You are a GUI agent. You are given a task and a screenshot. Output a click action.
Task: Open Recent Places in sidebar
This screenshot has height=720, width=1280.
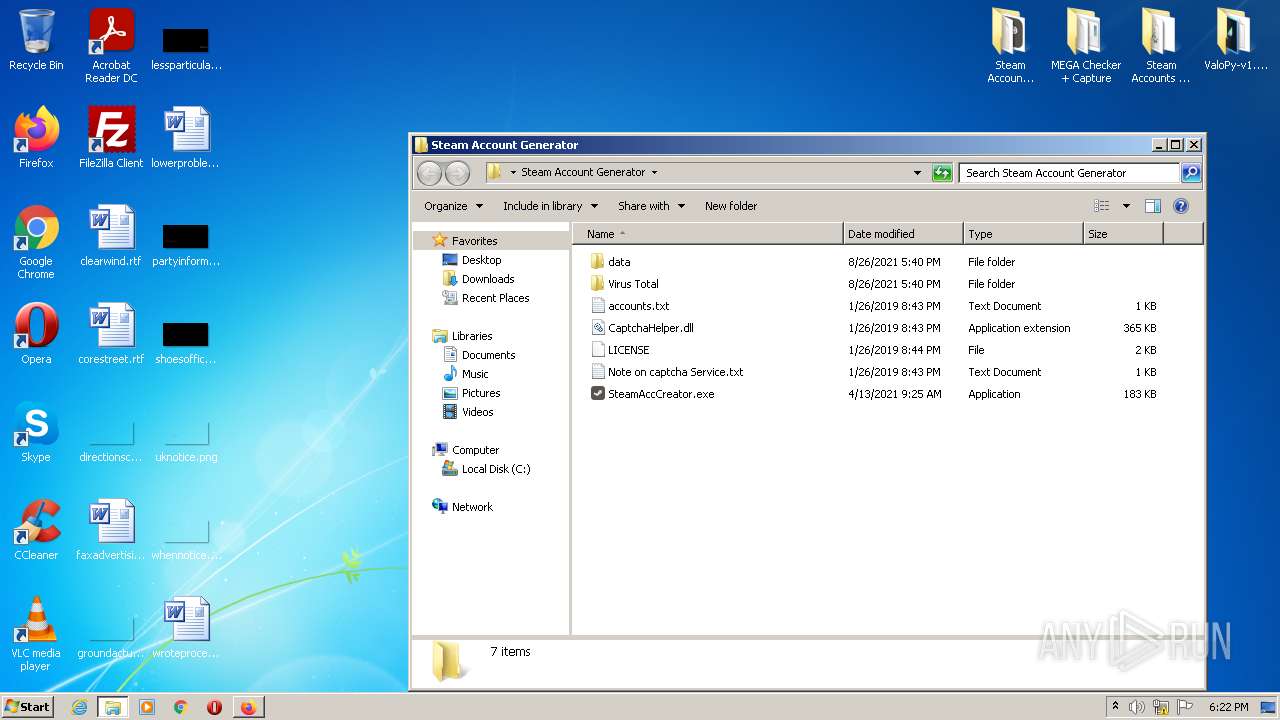(495, 298)
